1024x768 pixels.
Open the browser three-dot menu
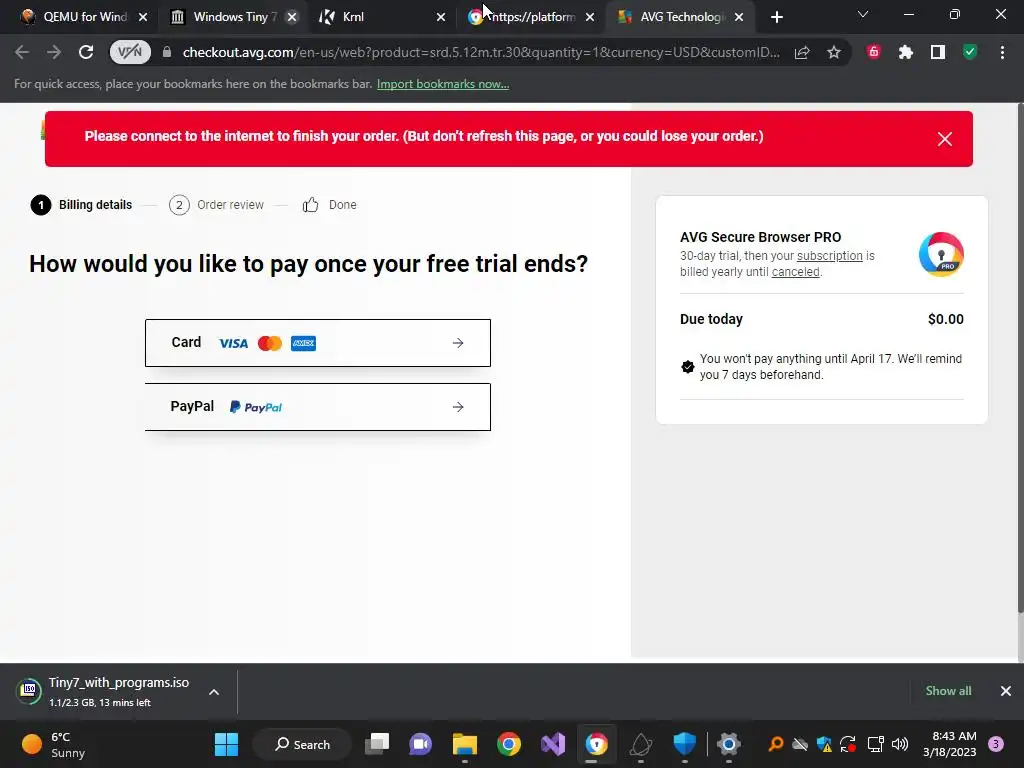[1002, 52]
